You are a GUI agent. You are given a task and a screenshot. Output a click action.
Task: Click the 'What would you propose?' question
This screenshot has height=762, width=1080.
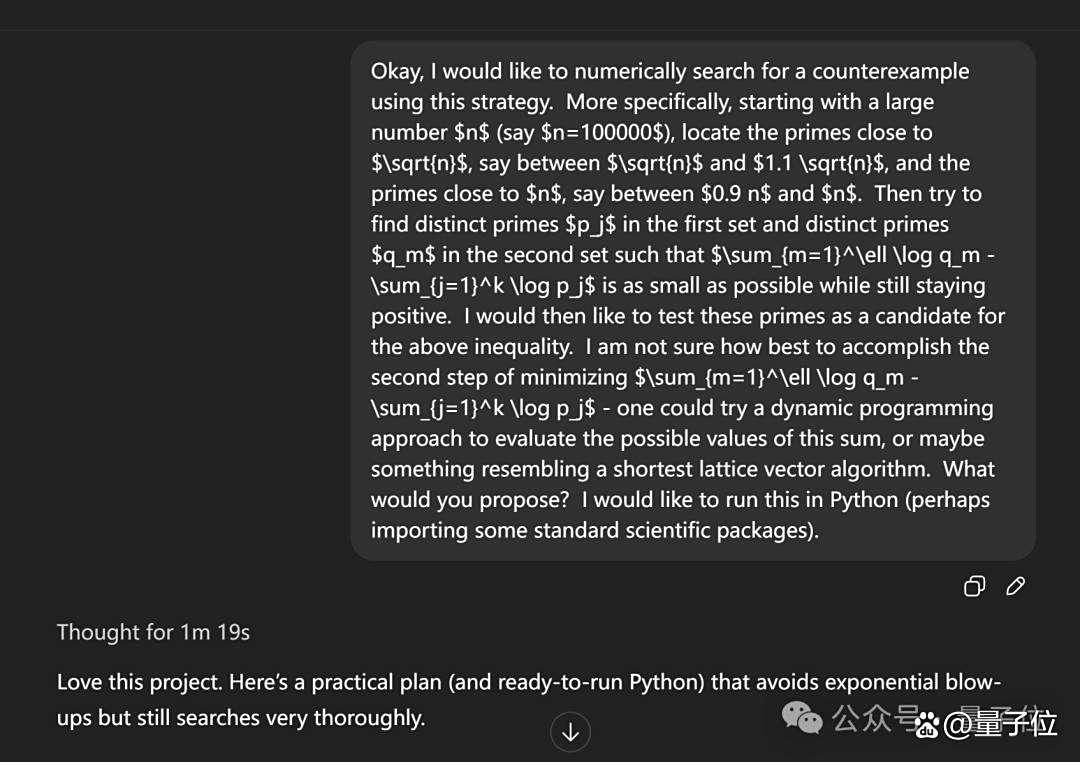coord(682,484)
